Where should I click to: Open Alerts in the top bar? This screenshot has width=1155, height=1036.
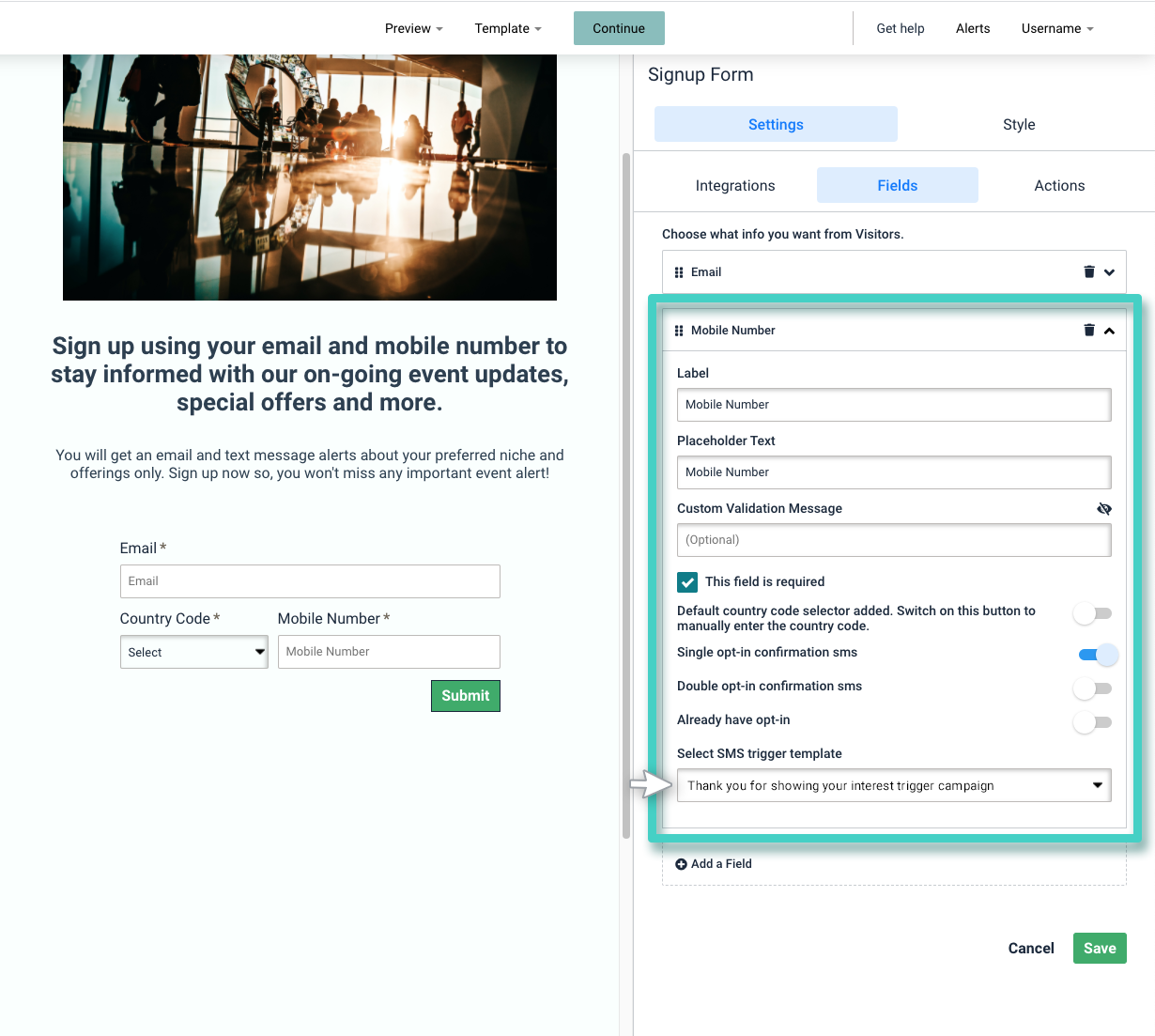973,28
